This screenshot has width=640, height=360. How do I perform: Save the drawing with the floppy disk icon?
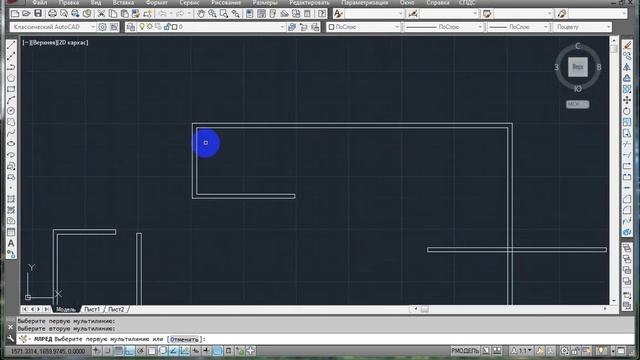38,13
